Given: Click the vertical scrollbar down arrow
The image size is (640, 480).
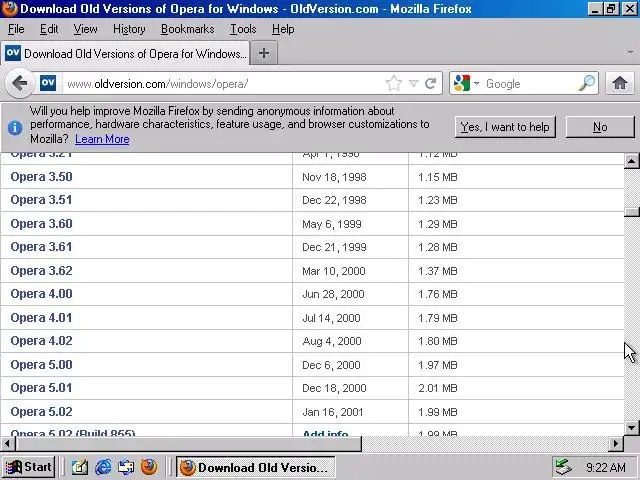Looking at the screenshot, I should point(631,428).
